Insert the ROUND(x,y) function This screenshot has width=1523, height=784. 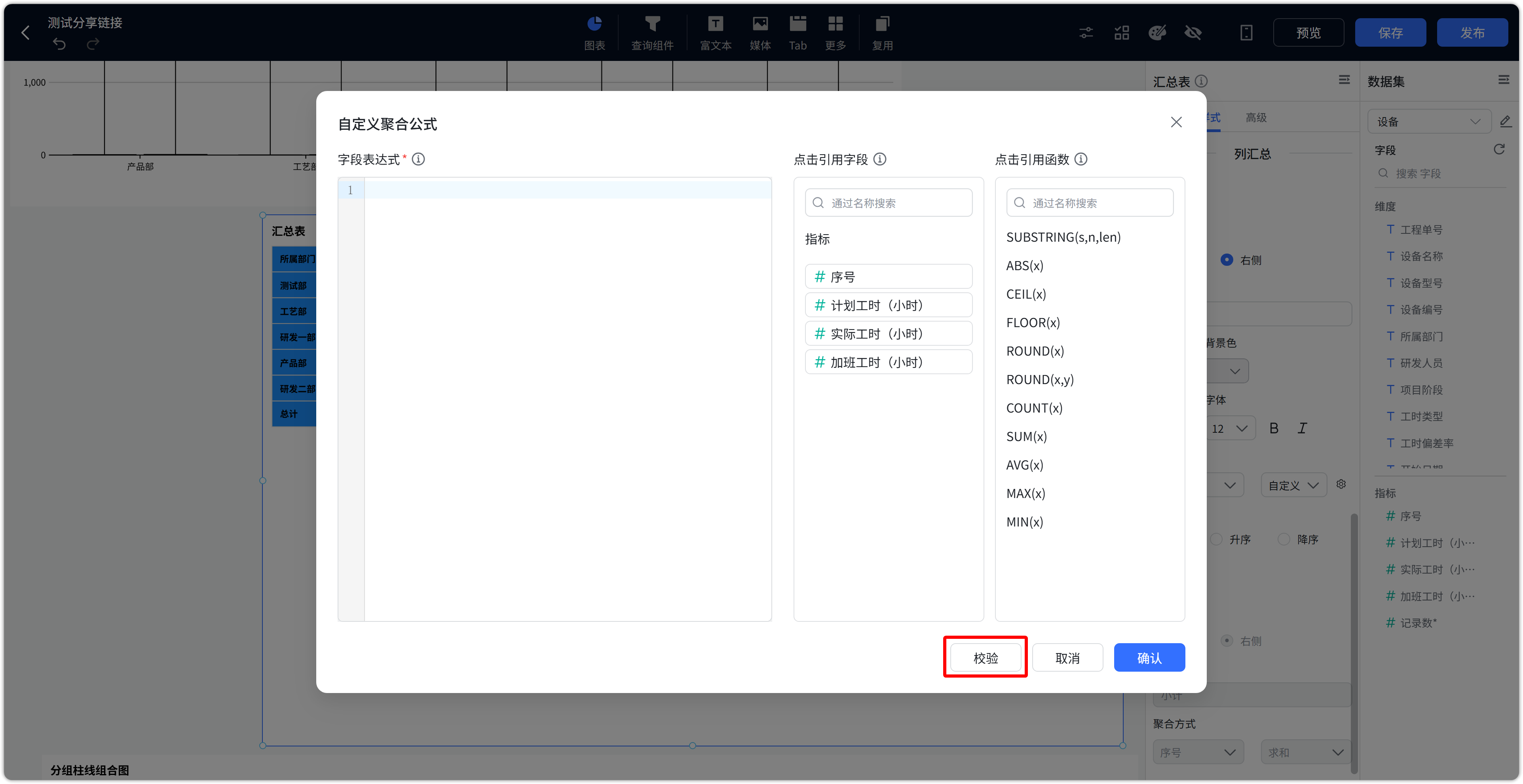point(1039,379)
